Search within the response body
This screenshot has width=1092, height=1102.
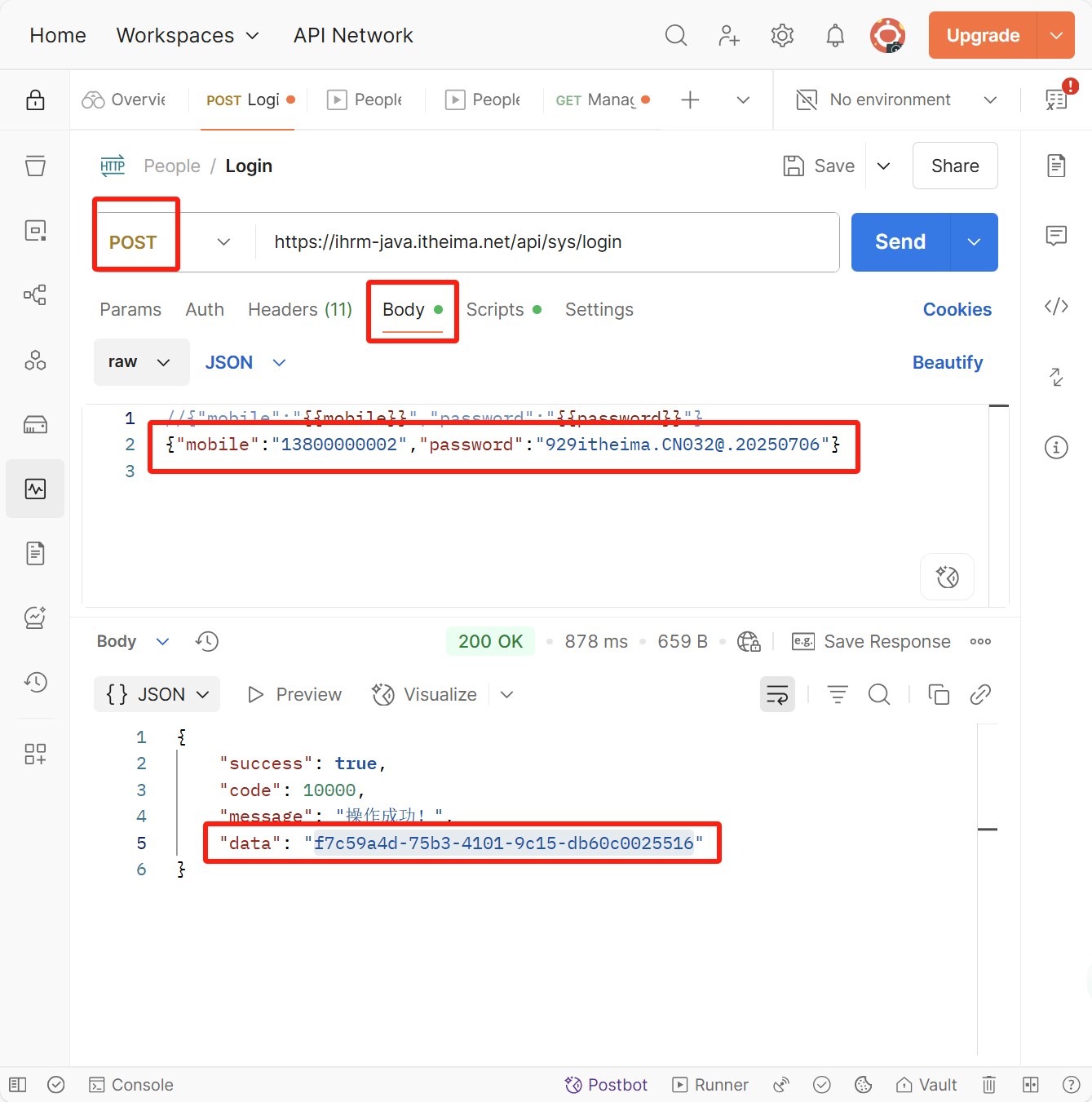point(879,694)
